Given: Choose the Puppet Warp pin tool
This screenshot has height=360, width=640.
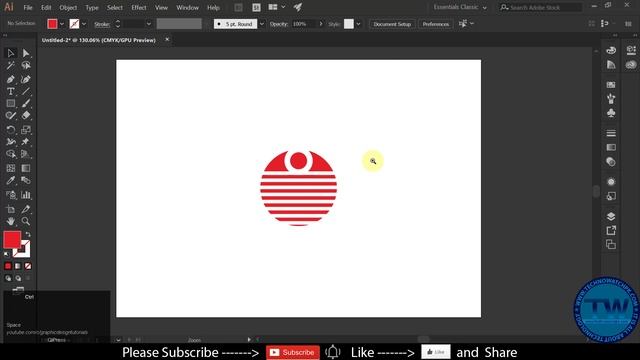Looking at the screenshot, I should (x=26, y=142).
